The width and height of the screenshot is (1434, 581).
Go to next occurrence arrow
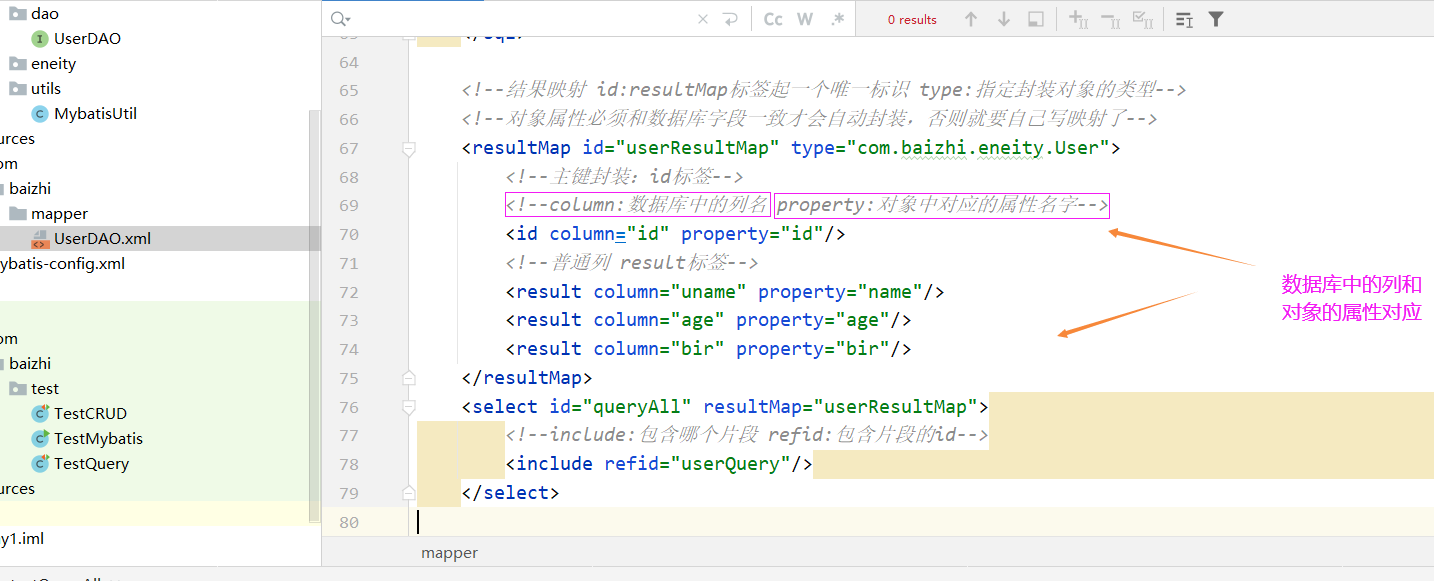pos(1003,19)
